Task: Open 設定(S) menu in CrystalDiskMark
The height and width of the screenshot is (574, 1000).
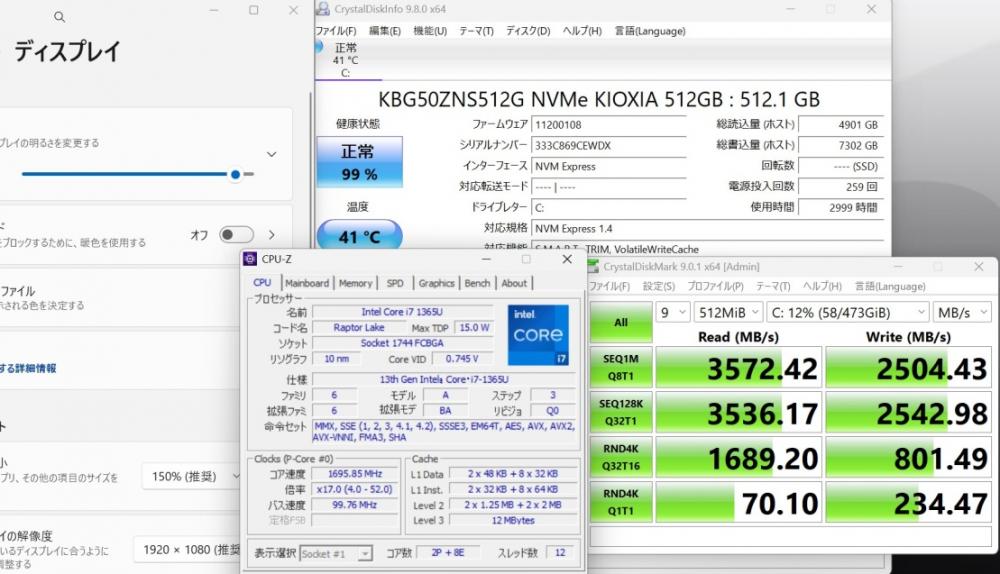Action: [658, 286]
